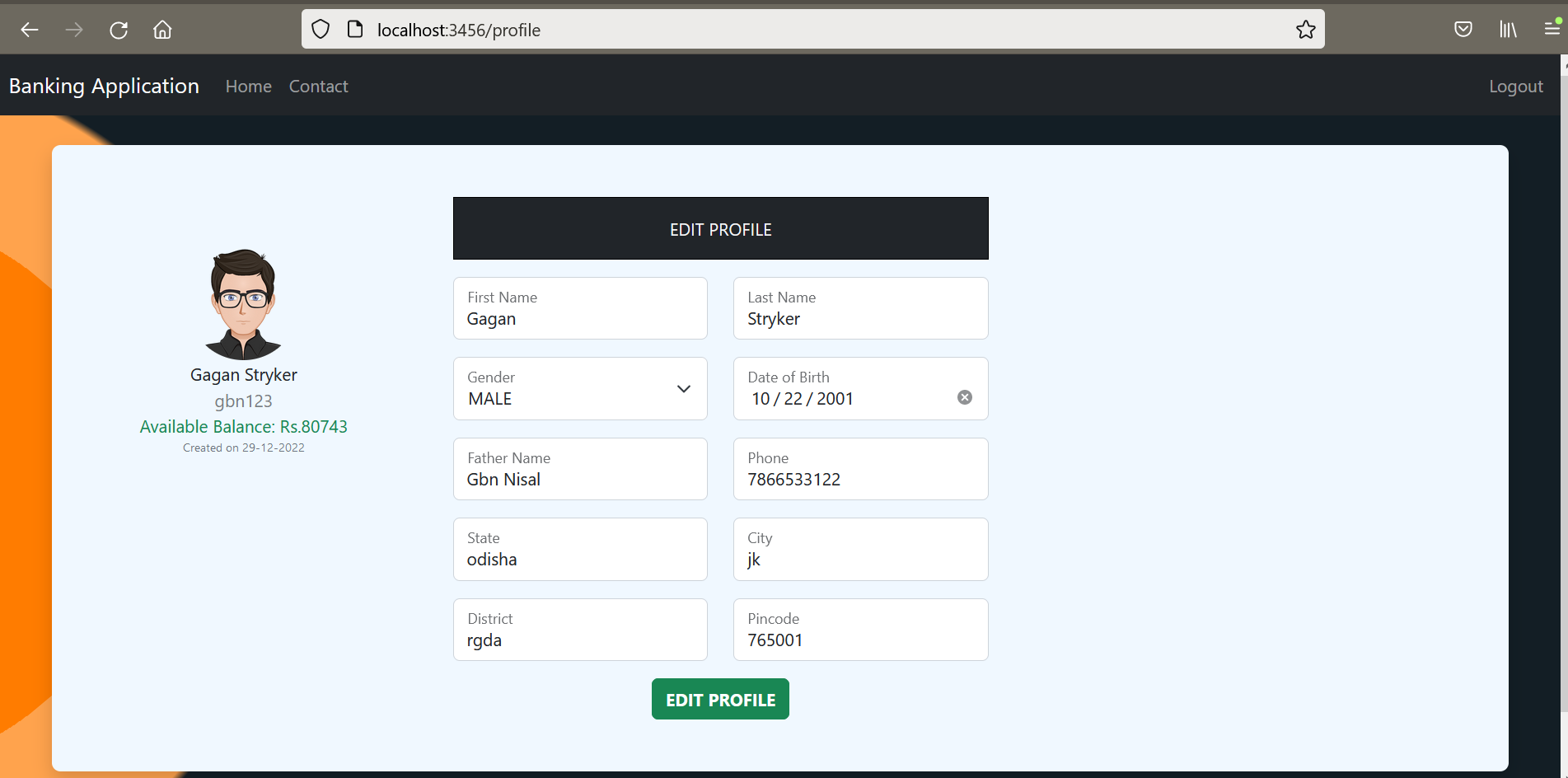Screen dimensions: 1568x778
Task: Click the Banking Application title link
Action: [x=103, y=86]
